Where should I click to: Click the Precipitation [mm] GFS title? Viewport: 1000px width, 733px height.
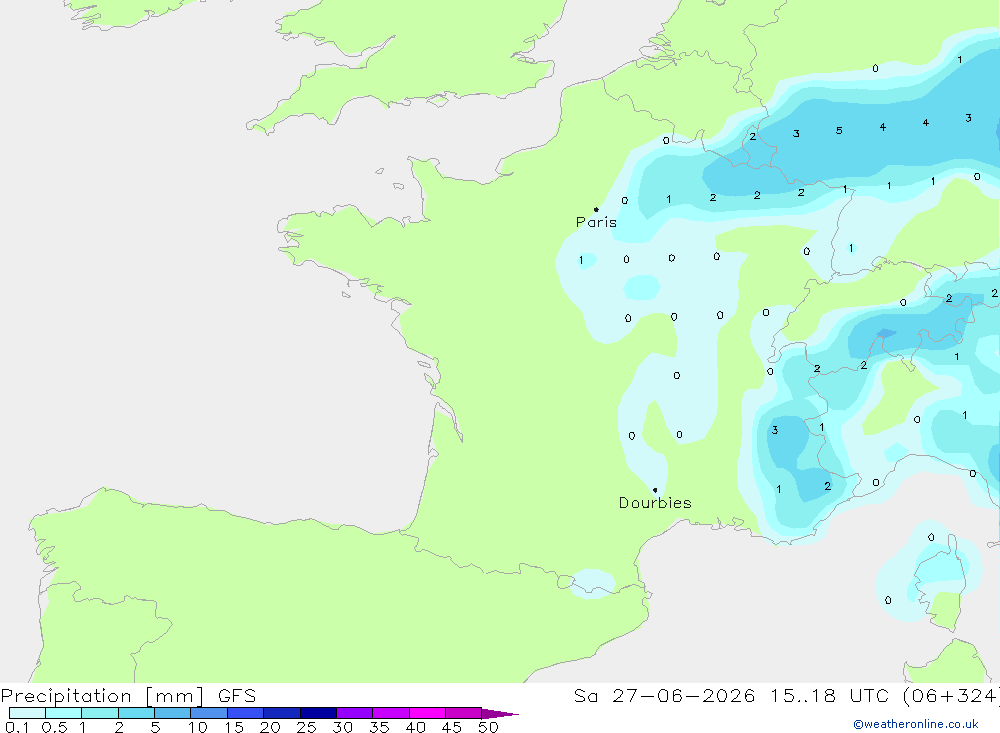(x=128, y=695)
